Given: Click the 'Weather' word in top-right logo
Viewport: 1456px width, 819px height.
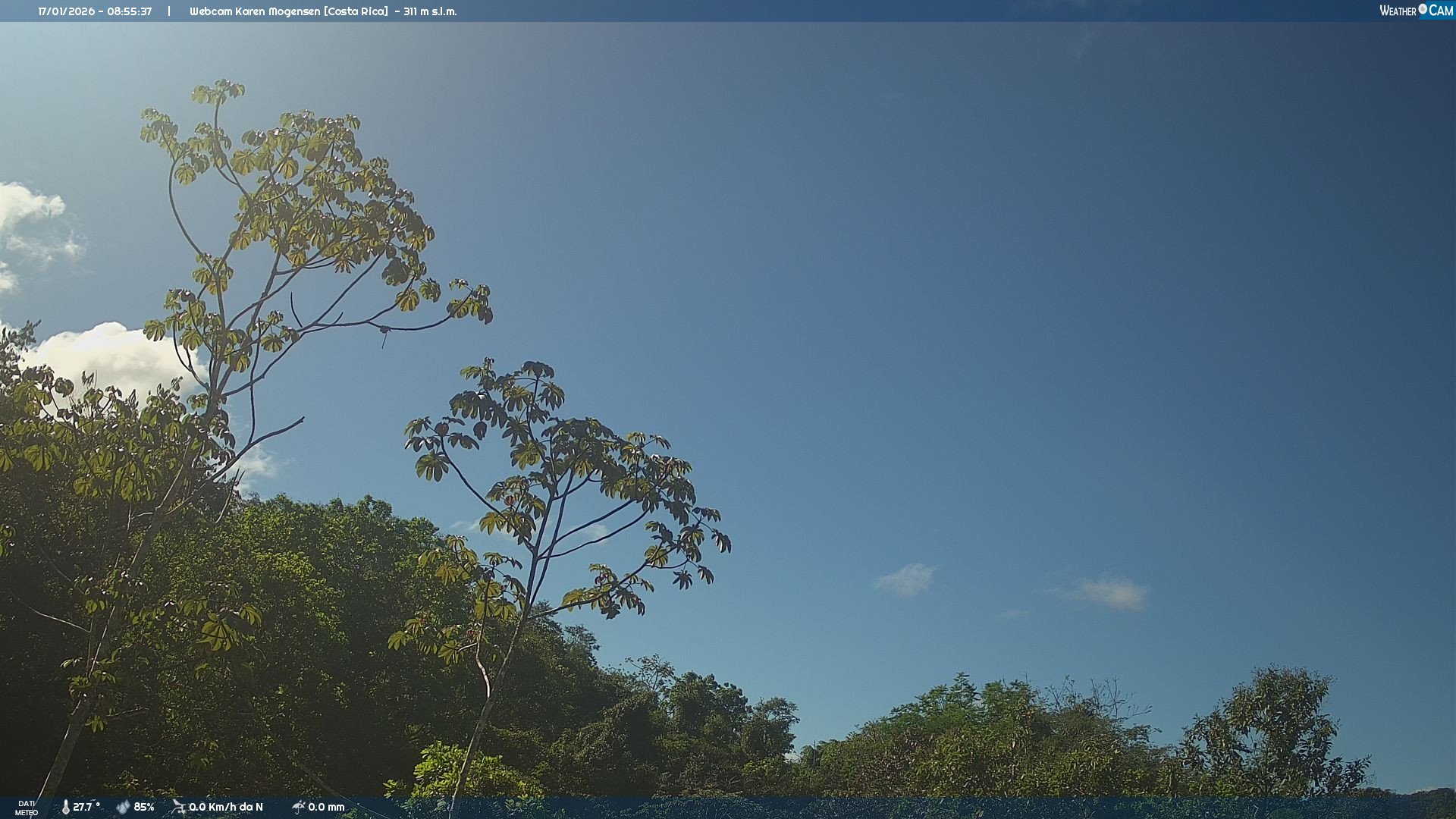Looking at the screenshot, I should click(1398, 11).
